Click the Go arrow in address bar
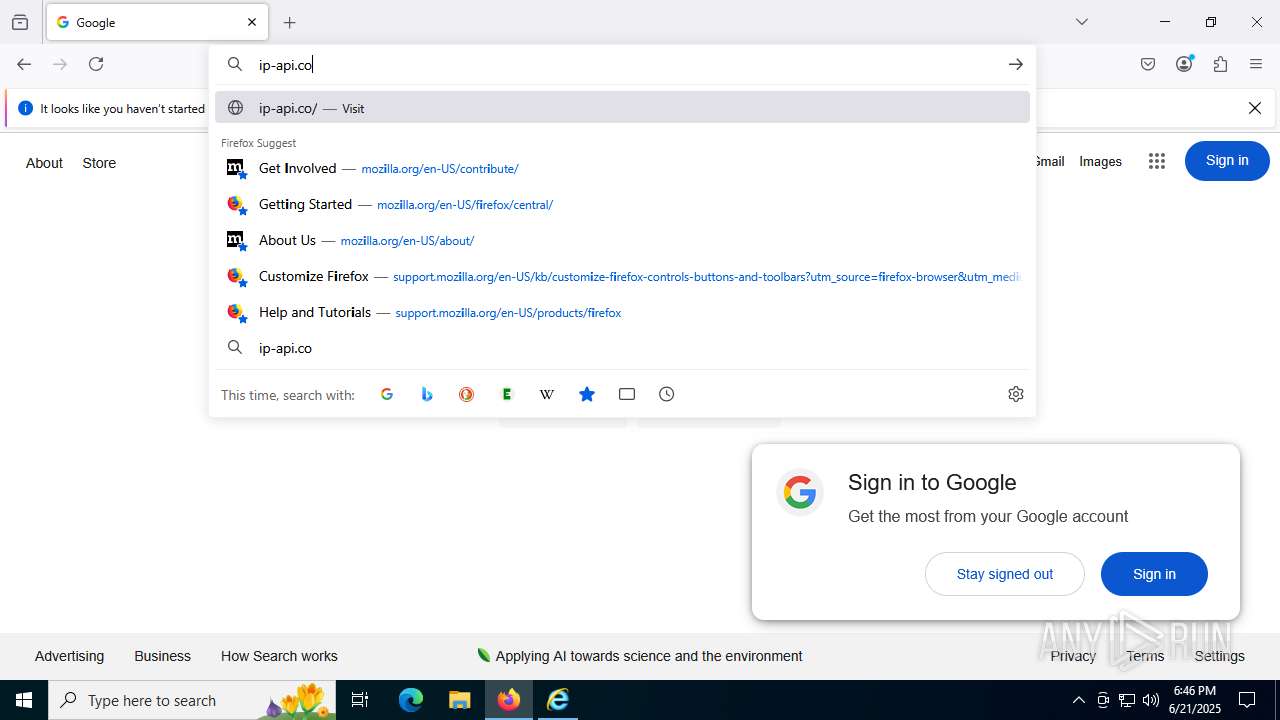 [1015, 64]
